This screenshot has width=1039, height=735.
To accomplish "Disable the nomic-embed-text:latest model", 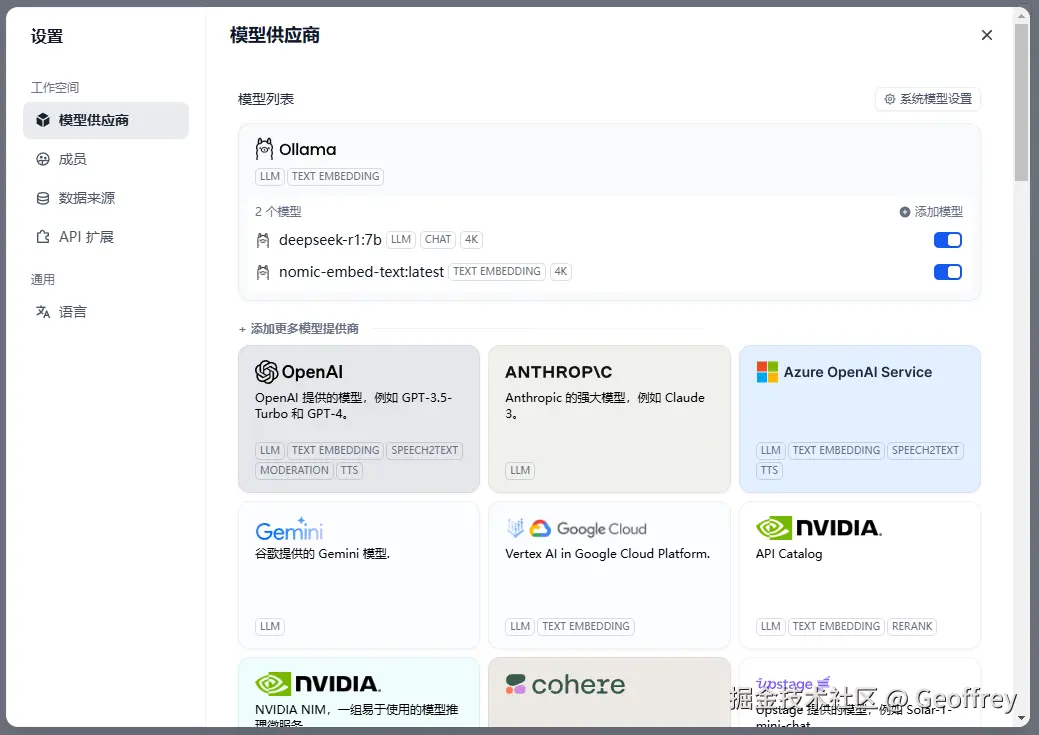I will point(946,271).
